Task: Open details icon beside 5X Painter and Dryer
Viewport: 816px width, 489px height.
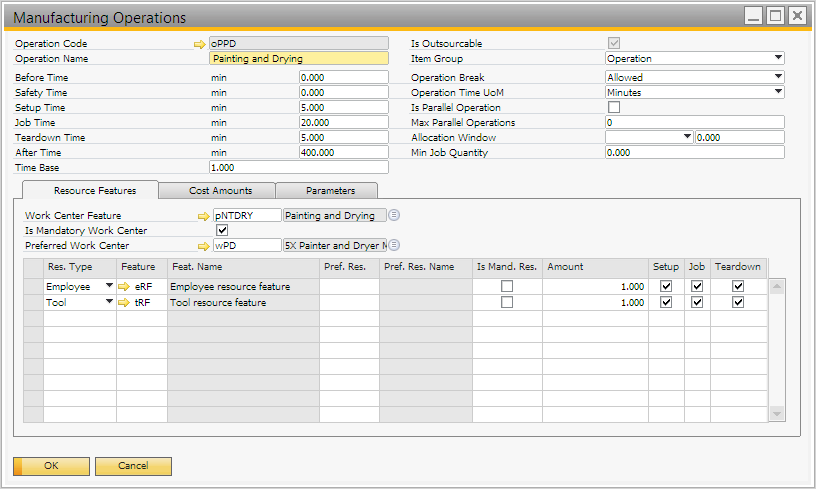Action: [394, 245]
